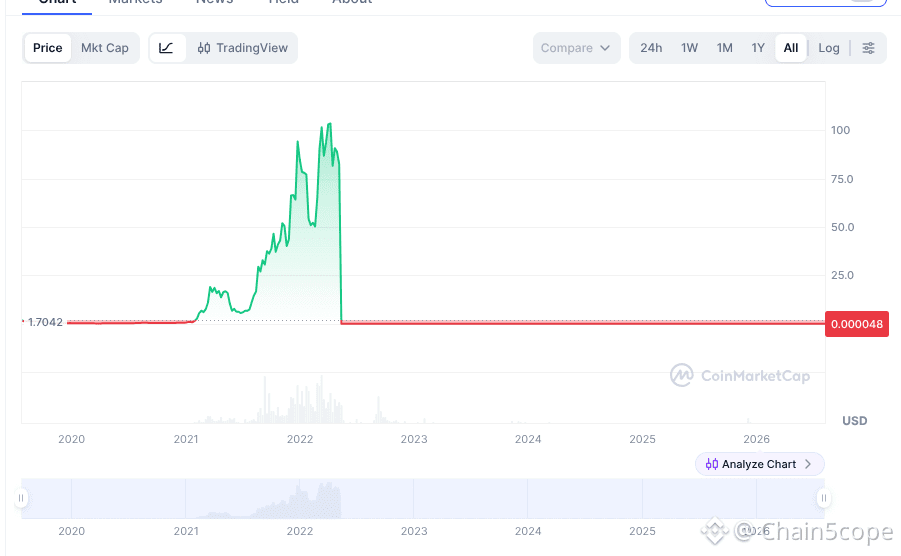This screenshot has width=901, height=556.
Task: Select the 1M time range
Action: [x=725, y=48]
